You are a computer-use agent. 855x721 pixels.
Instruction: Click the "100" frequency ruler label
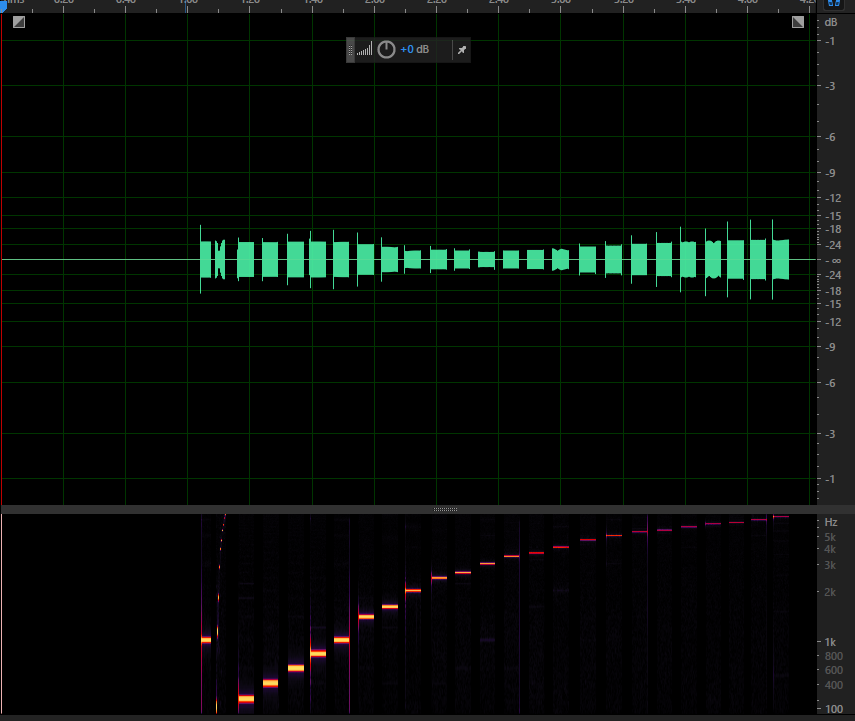(x=834, y=709)
